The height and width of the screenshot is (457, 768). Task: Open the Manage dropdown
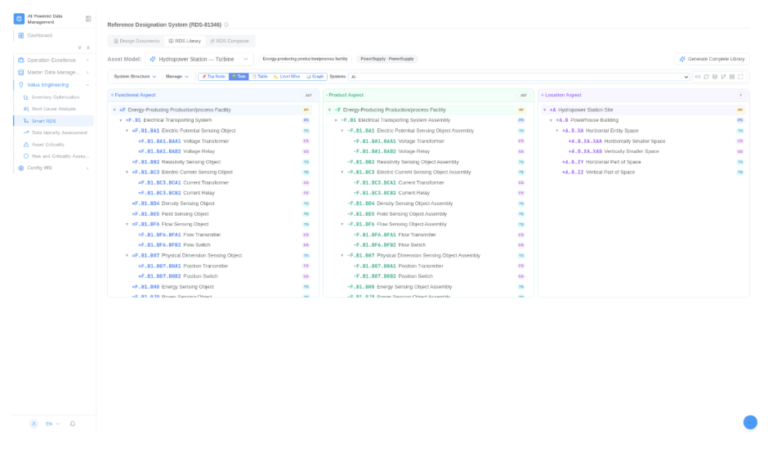point(177,77)
